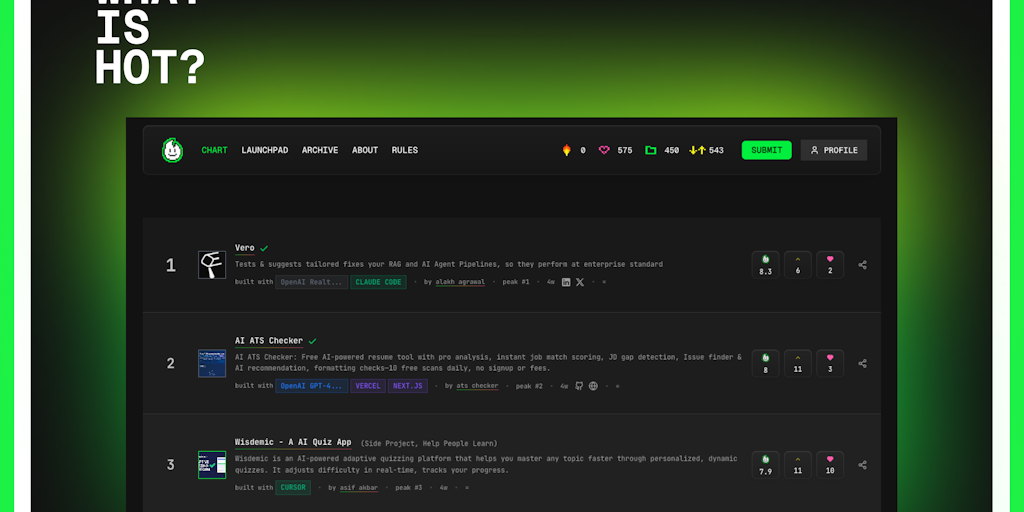Image resolution: width=1024 pixels, height=512 pixels.
Task: Click the '(Side Project, Help People Learn)' text
Action: 429,443
